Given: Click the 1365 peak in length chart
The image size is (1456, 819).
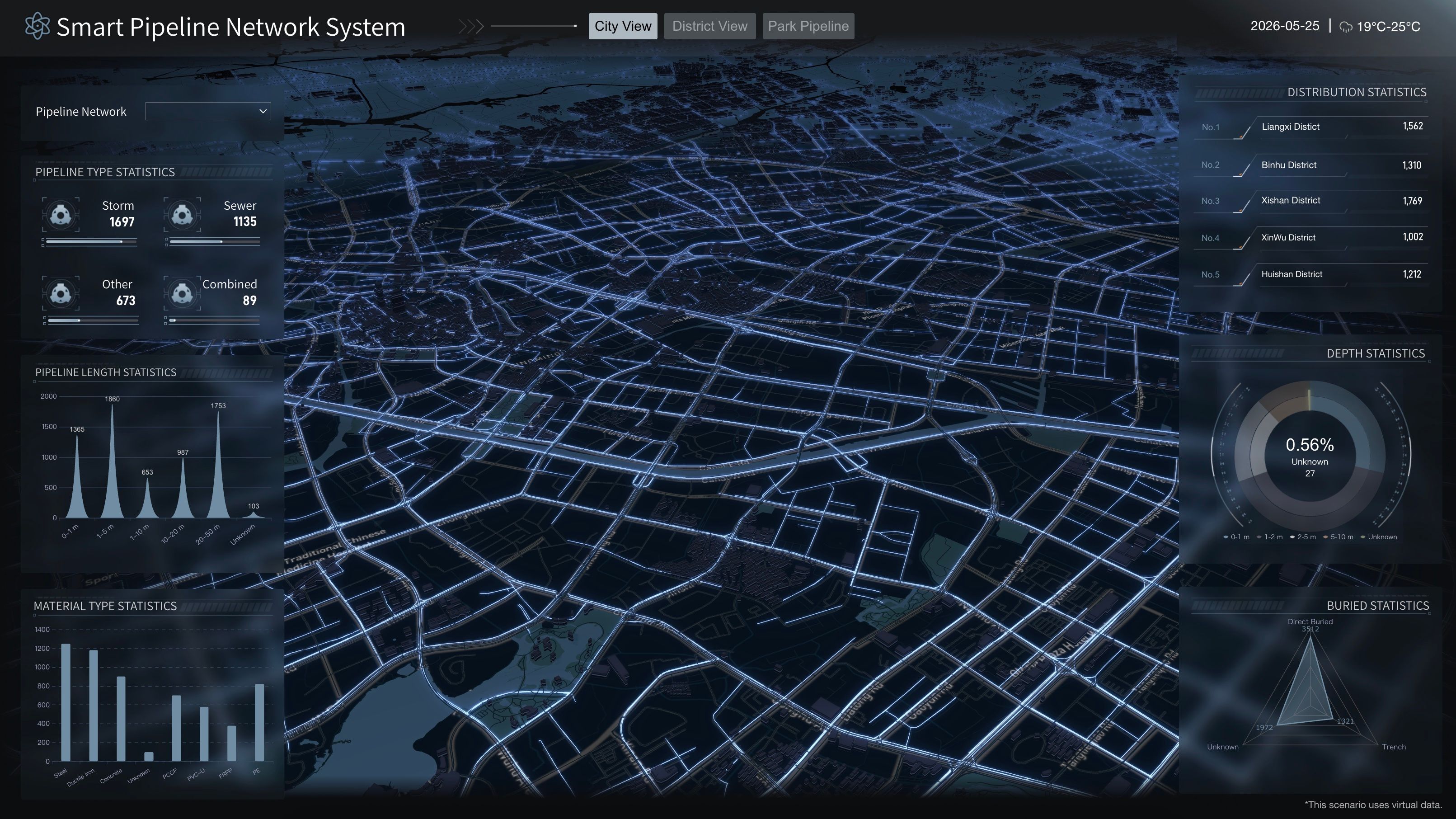Looking at the screenshot, I should [x=77, y=476].
